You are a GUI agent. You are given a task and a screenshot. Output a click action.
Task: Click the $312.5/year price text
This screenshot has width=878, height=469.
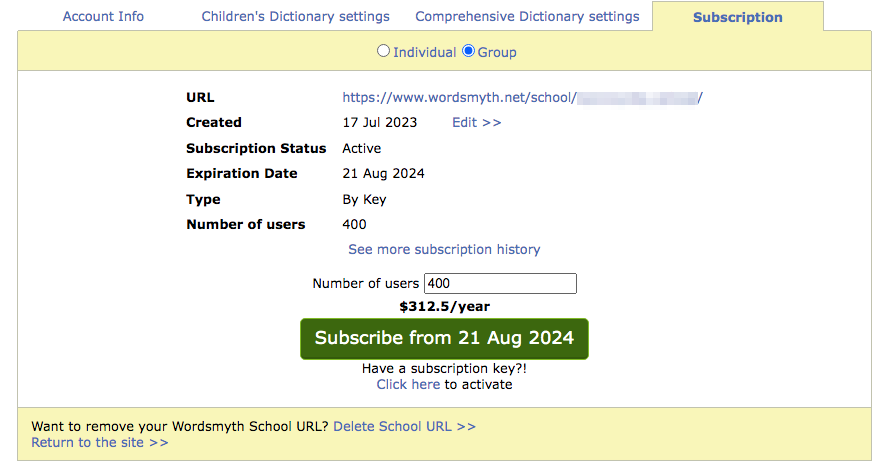(444, 307)
